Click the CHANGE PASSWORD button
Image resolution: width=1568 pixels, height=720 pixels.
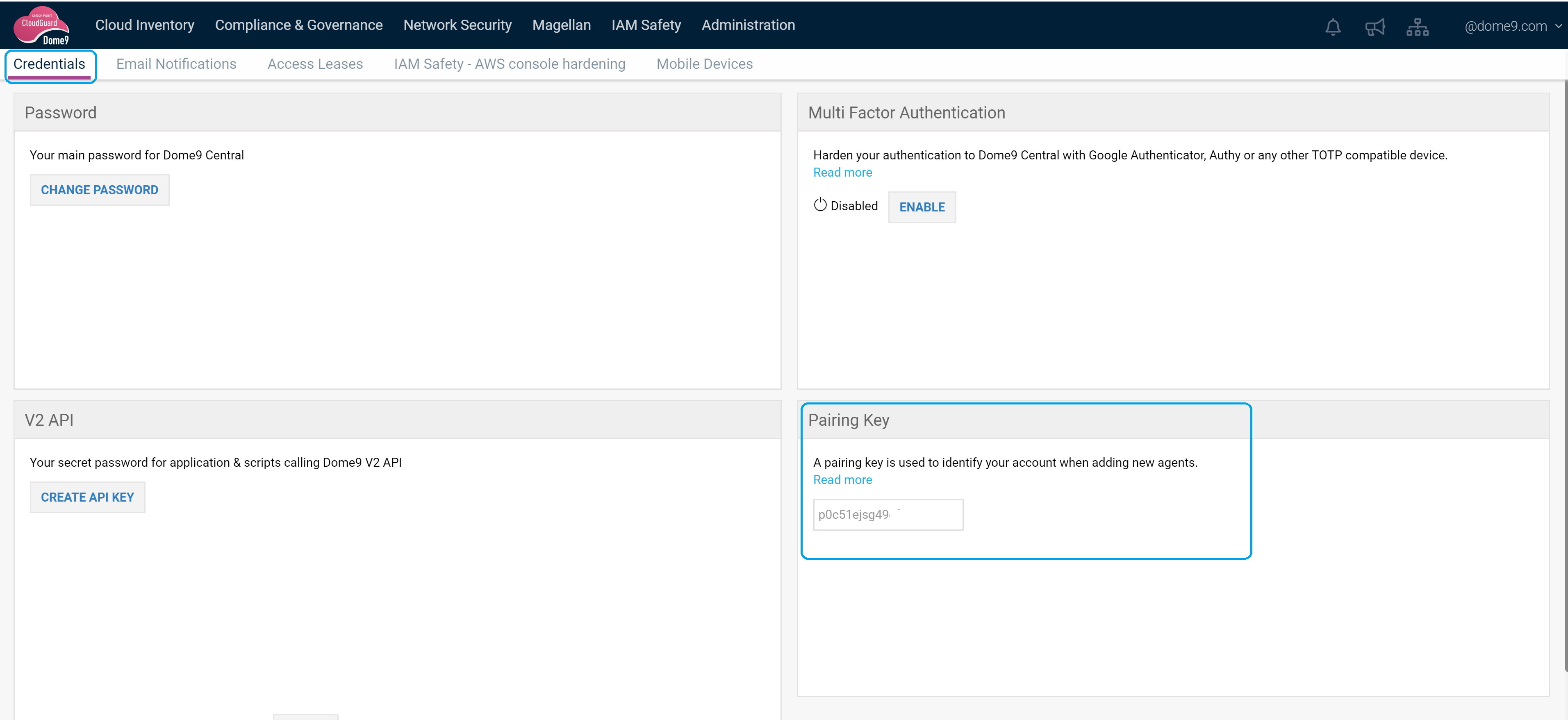coord(99,190)
